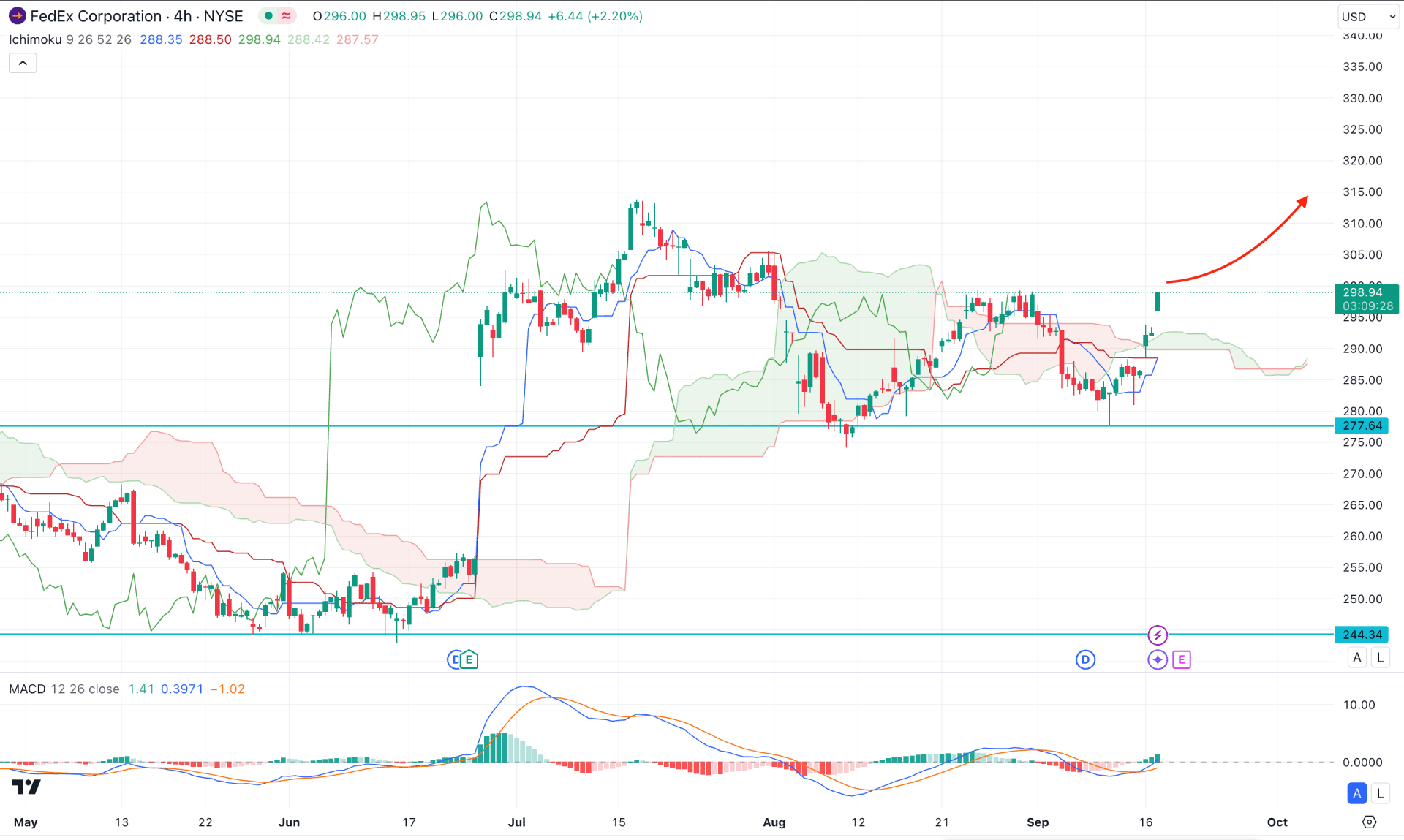Click the current price label 298.94
The width and height of the screenshot is (1404, 840).
tap(1367, 299)
